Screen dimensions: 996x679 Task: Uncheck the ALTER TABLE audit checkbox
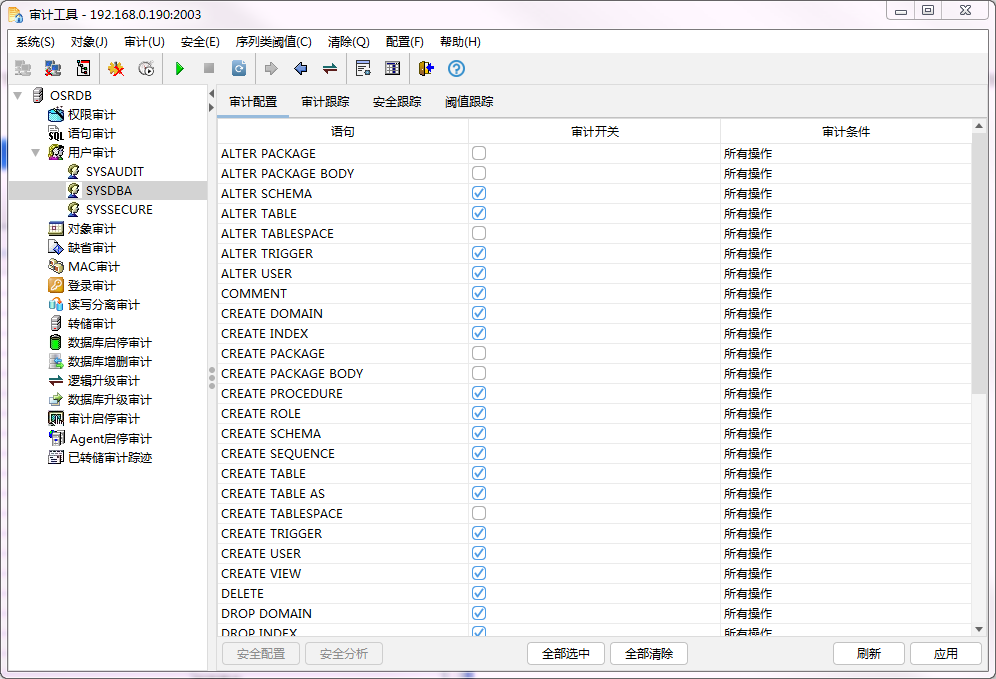[479, 213]
